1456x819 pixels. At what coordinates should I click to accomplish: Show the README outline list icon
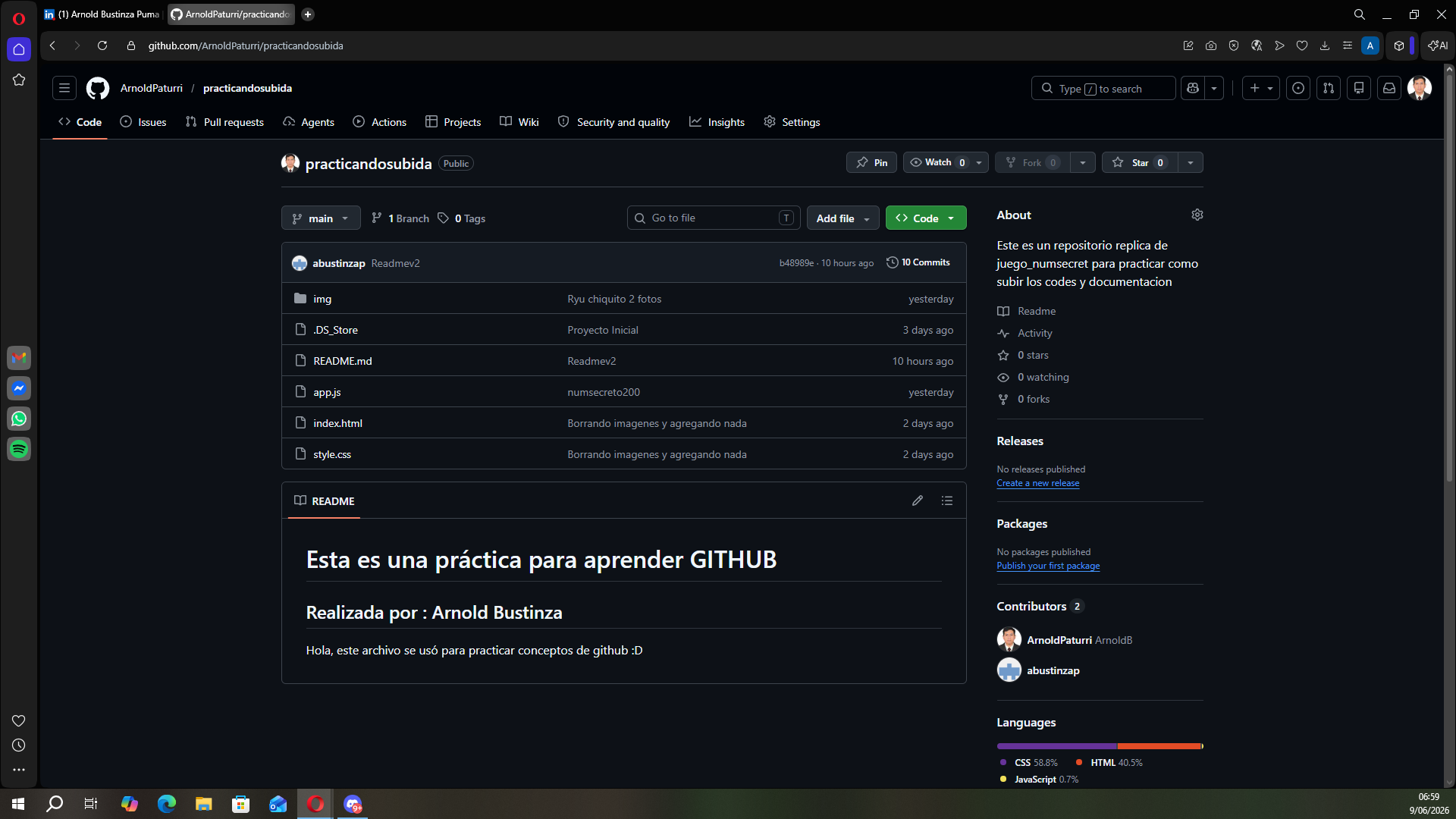coord(947,500)
